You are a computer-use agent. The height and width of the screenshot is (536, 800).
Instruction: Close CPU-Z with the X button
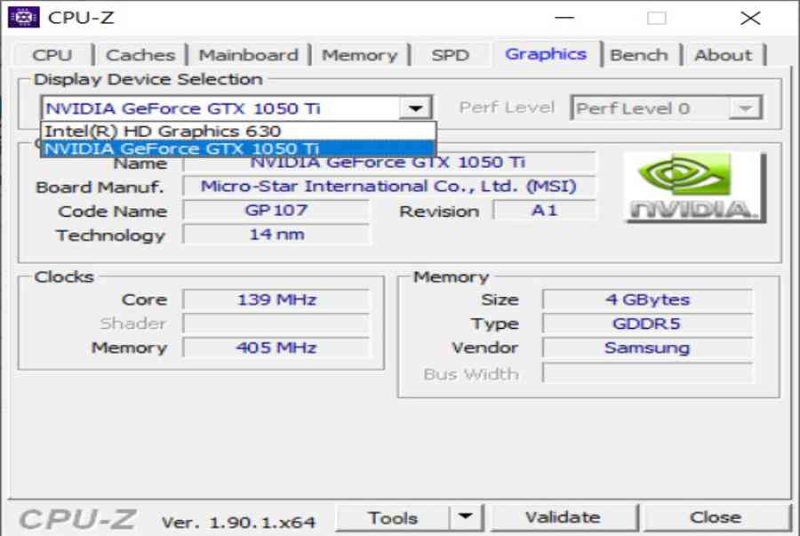750,18
